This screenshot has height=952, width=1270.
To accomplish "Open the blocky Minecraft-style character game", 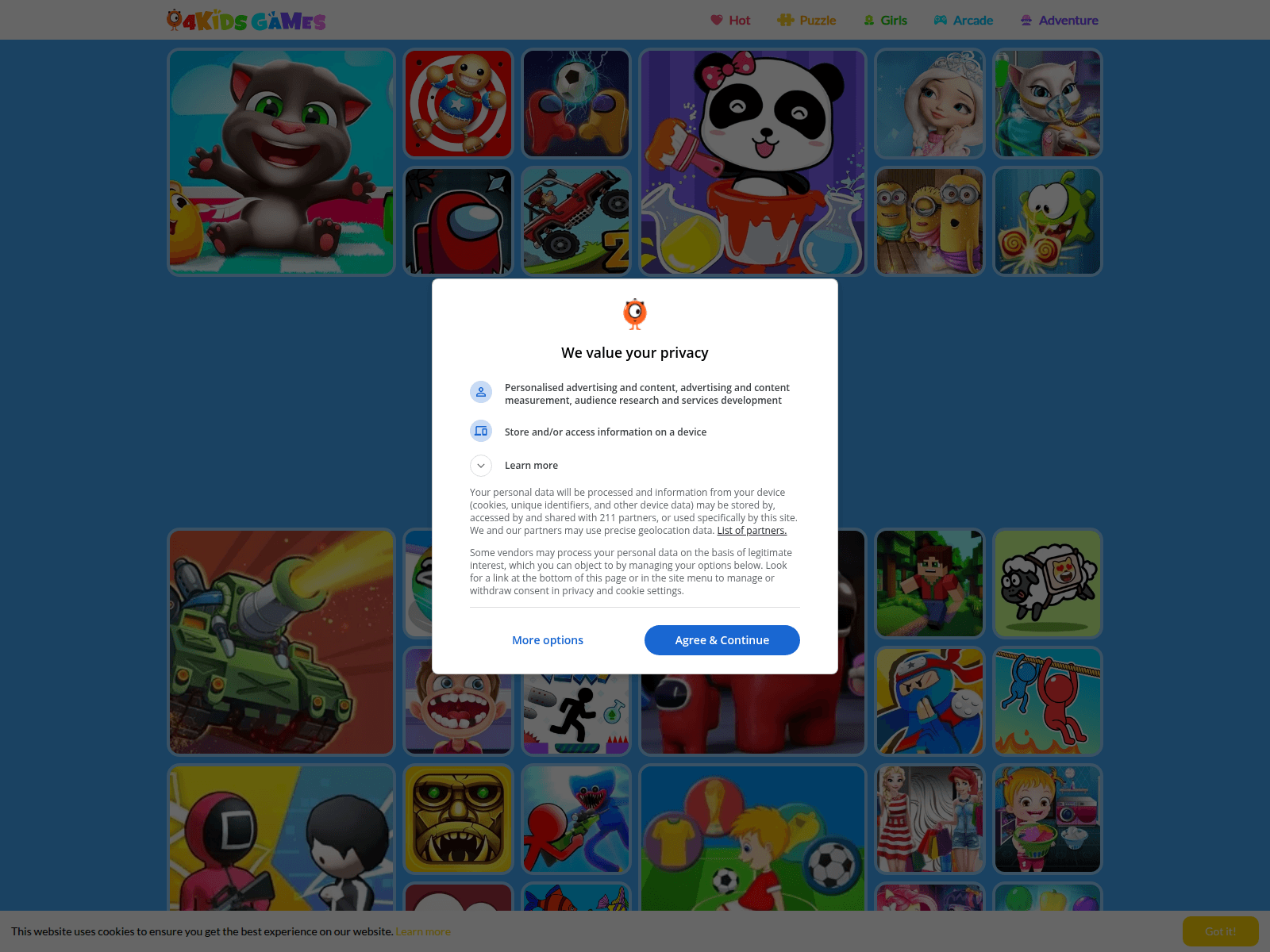I will point(929,583).
